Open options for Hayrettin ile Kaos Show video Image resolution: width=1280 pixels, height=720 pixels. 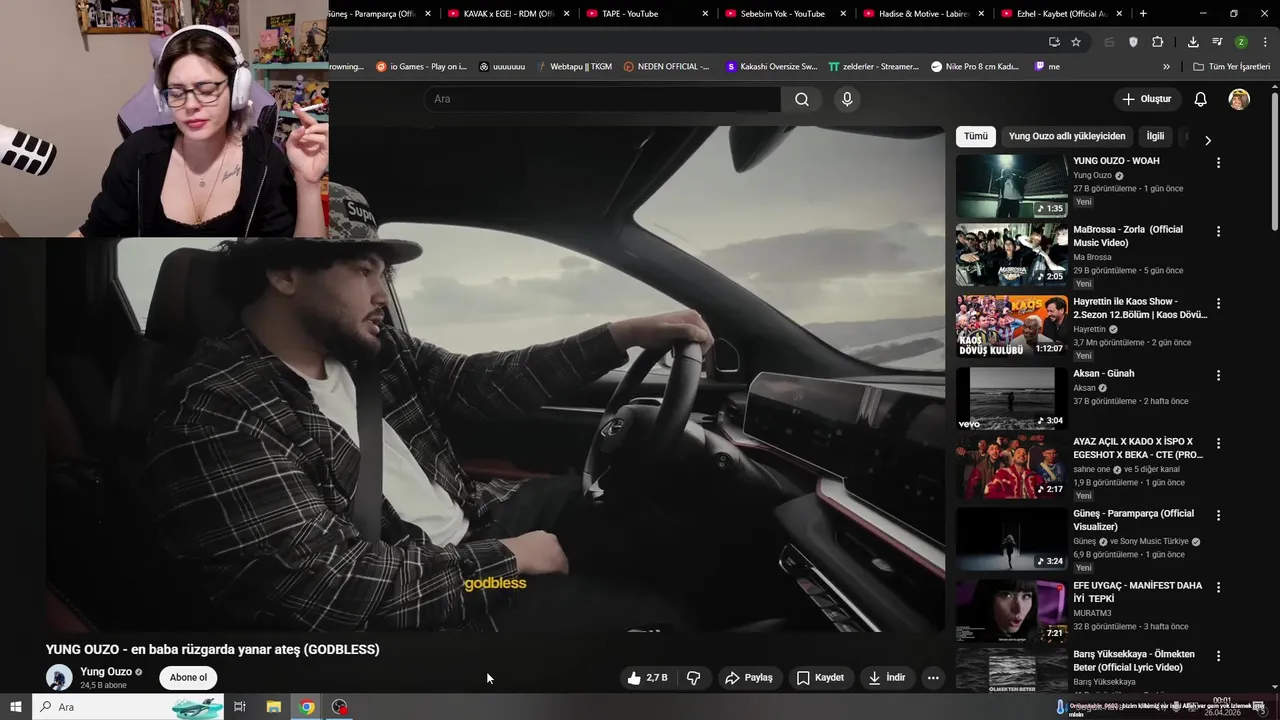click(x=1218, y=303)
